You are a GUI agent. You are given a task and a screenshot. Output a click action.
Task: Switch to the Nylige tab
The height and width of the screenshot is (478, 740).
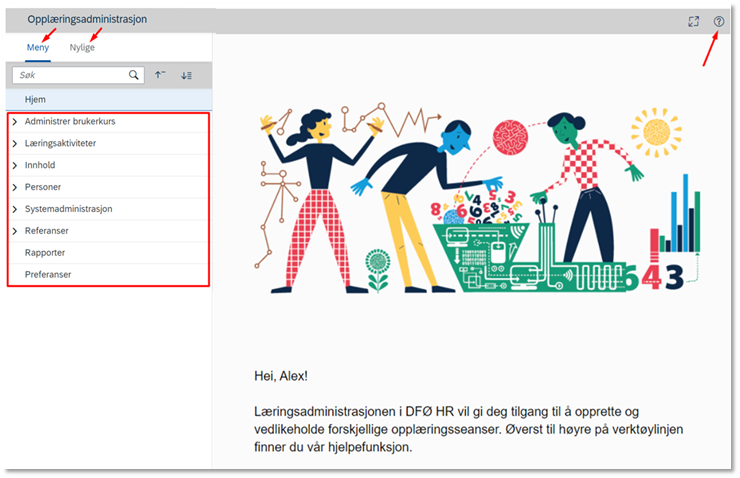tap(82, 47)
